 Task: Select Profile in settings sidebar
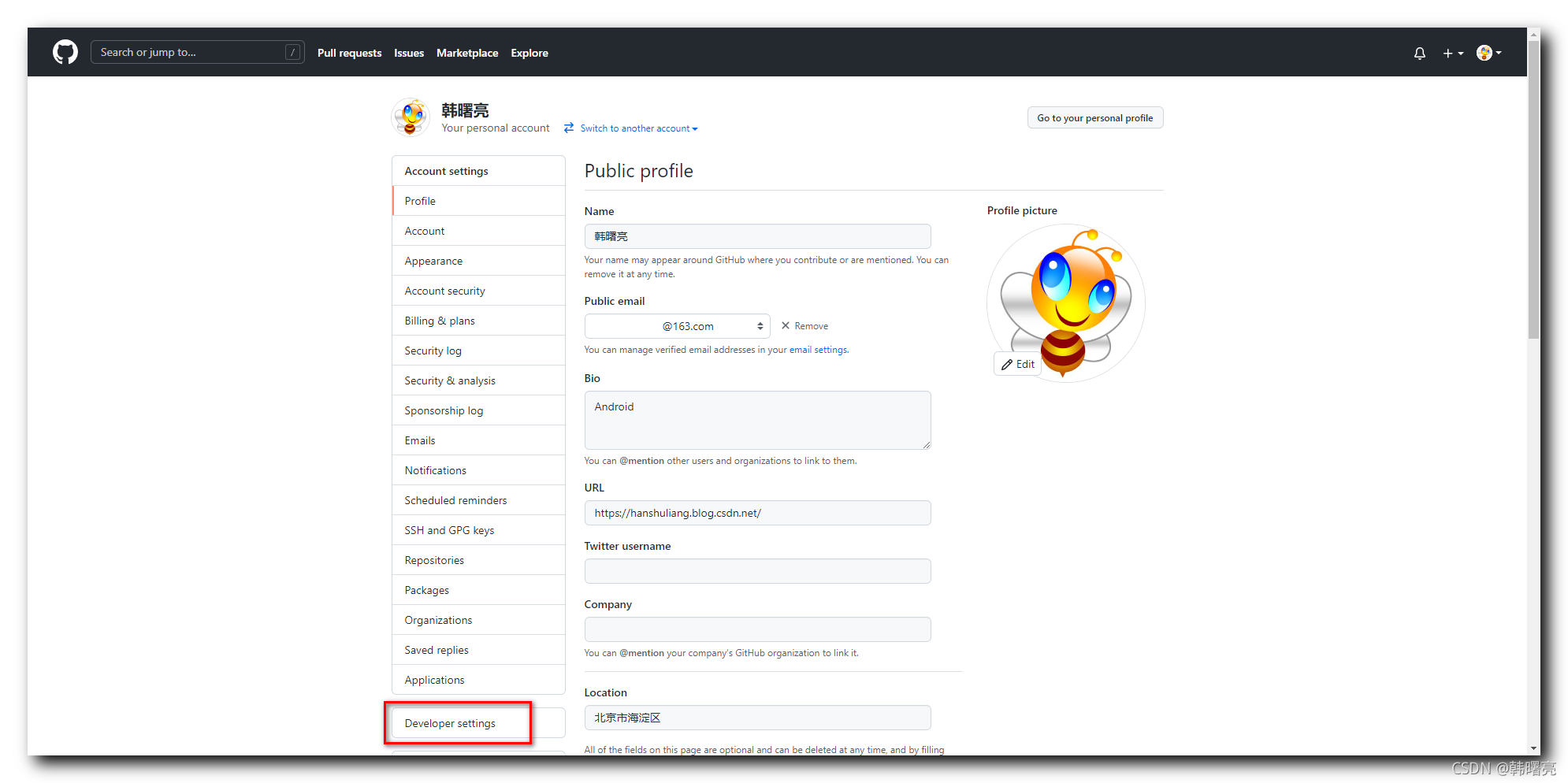click(478, 201)
